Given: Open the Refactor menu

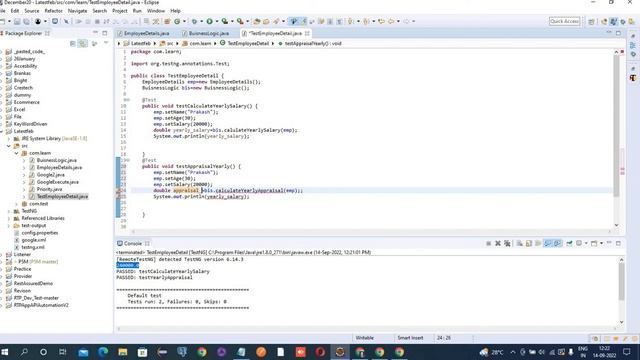Looking at the screenshot, I should tap(53, 11).
